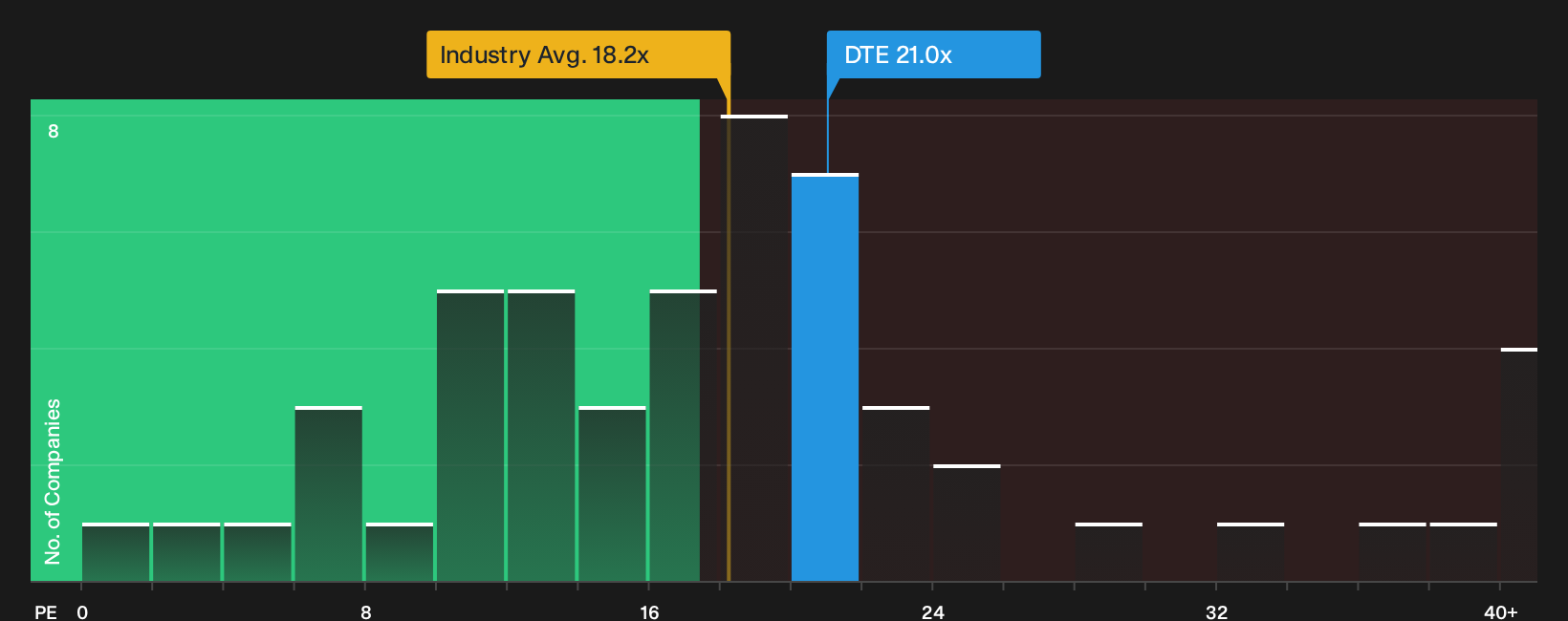
Task: Click the Industry Avg. 18.2x label
Action: click(578, 54)
